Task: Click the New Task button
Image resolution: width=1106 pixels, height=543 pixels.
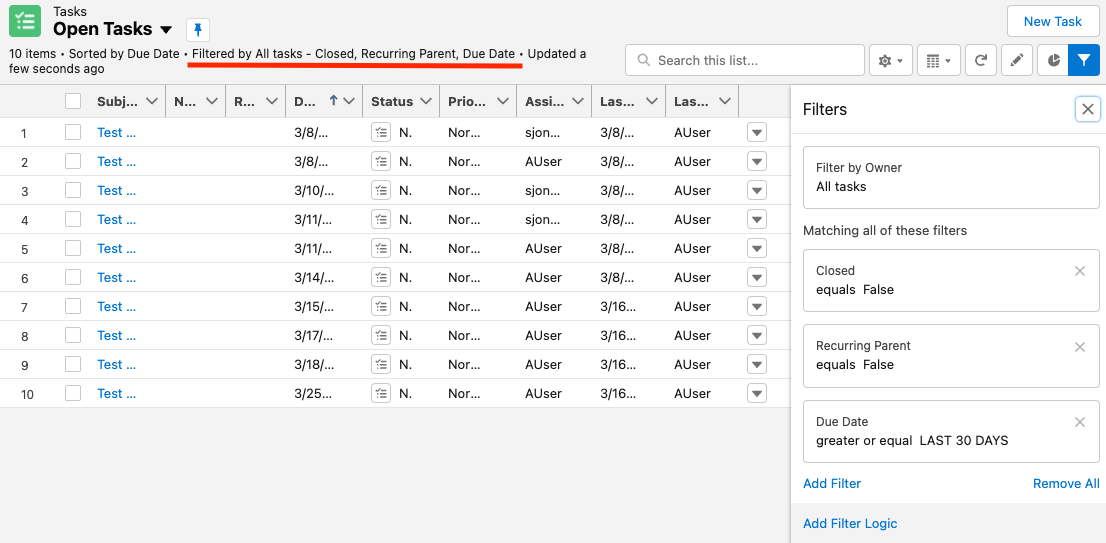Action: pyautogui.click(x=1052, y=21)
